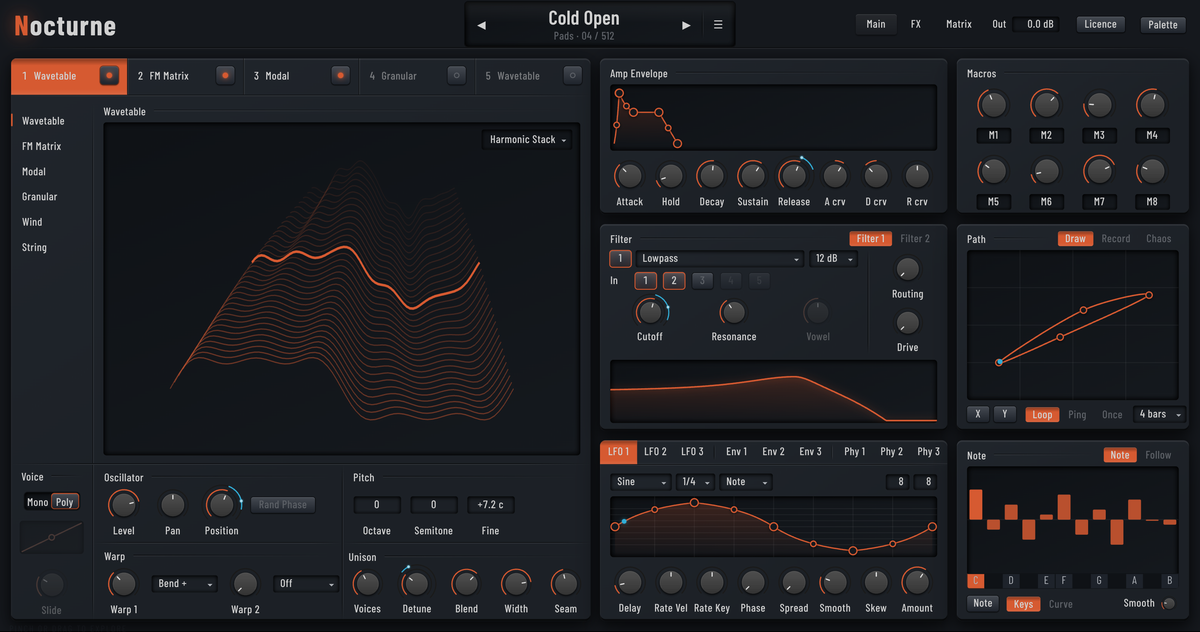
Task: Select the Env 1 tab
Action: point(736,452)
